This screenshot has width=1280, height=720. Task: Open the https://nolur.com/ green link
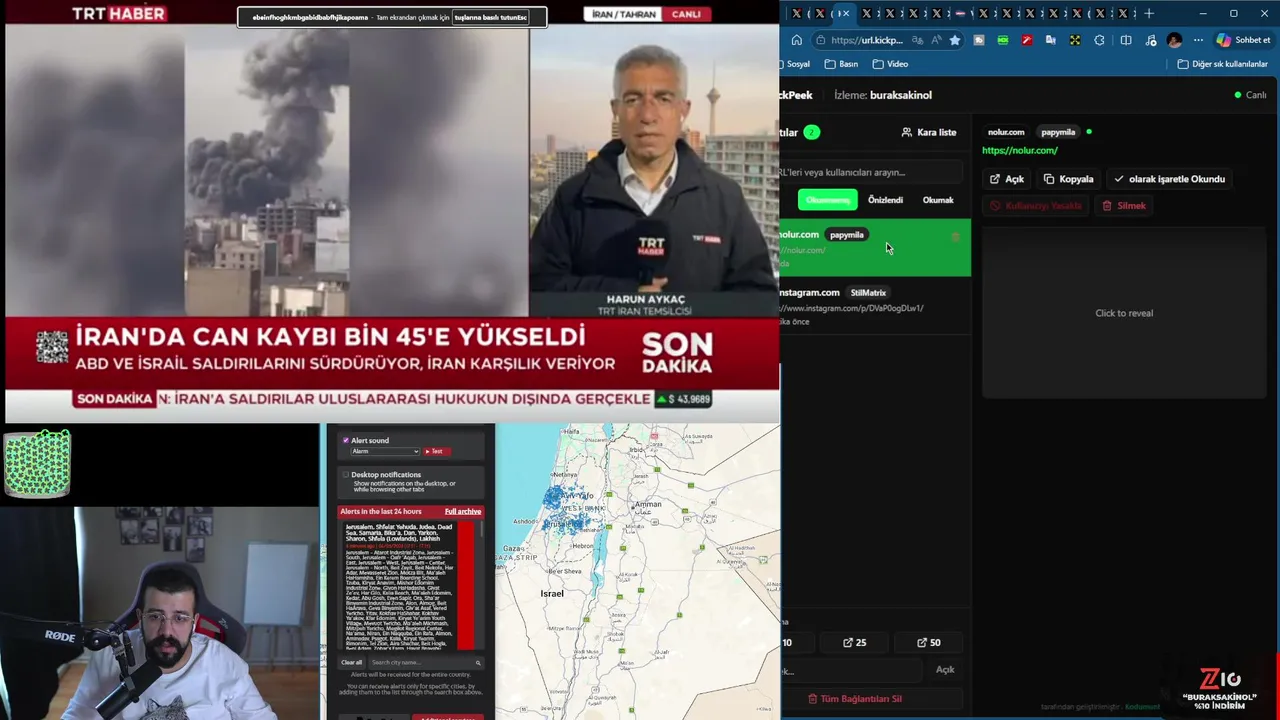click(x=1020, y=150)
